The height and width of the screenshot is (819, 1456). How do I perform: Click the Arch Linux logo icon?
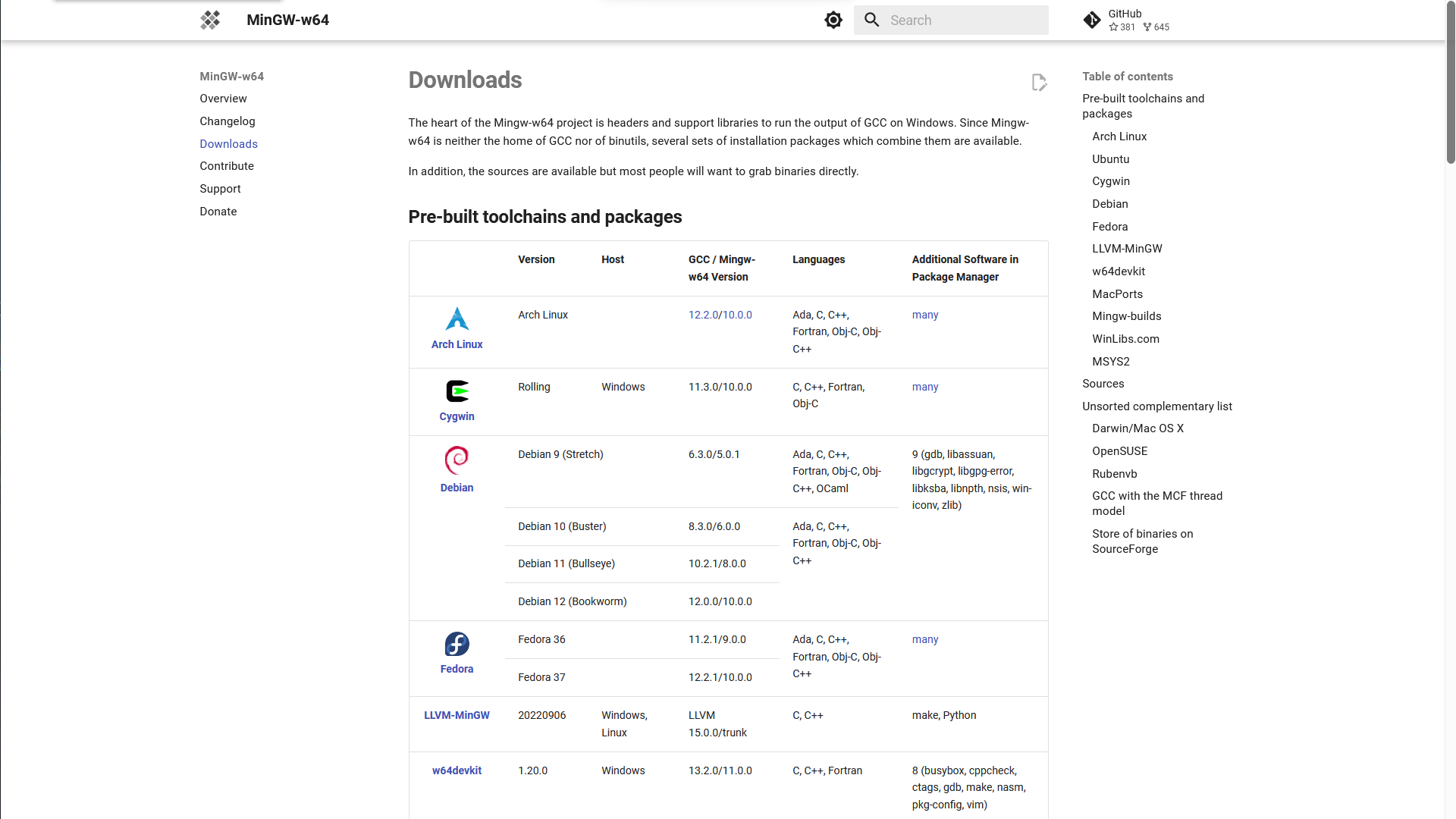click(457, 318)
